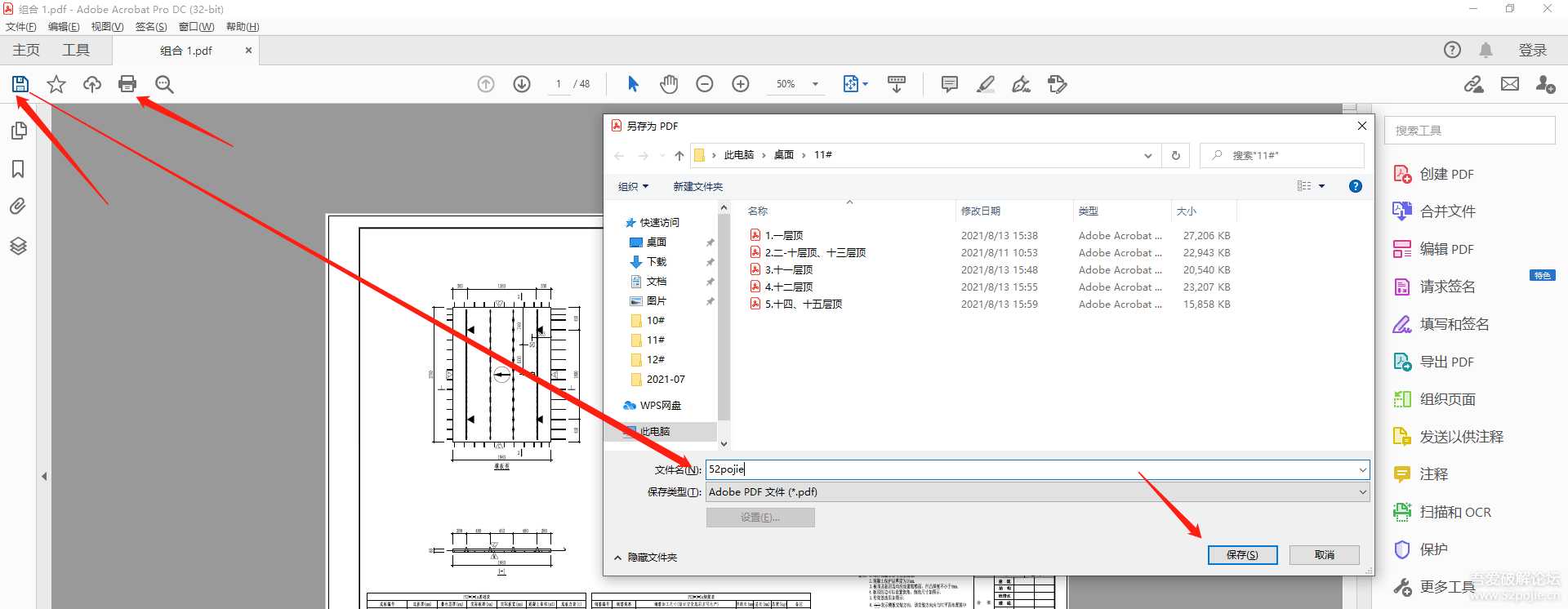Click the Print file icon
This screenshot has width=1568, height=609.
tap(127, 84)
